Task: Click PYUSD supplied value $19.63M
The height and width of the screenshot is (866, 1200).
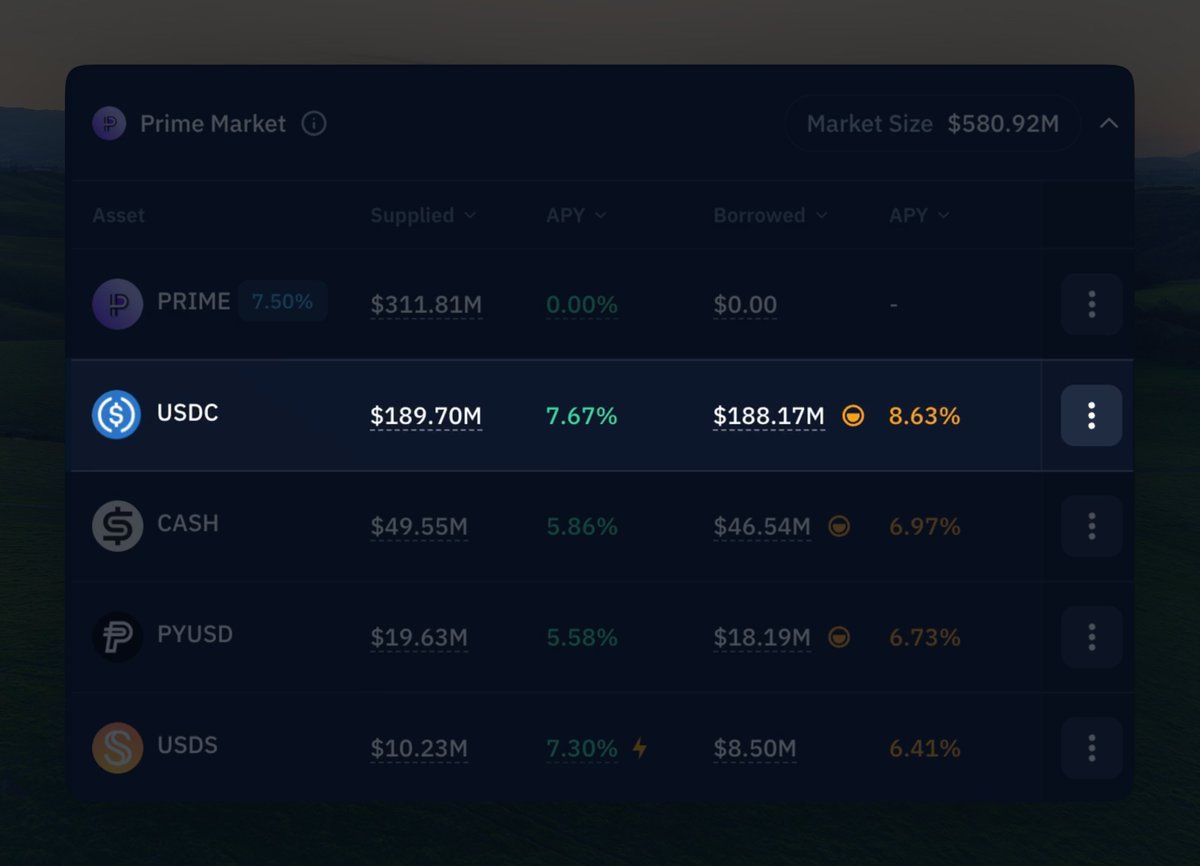Action: tap(419, 638)
